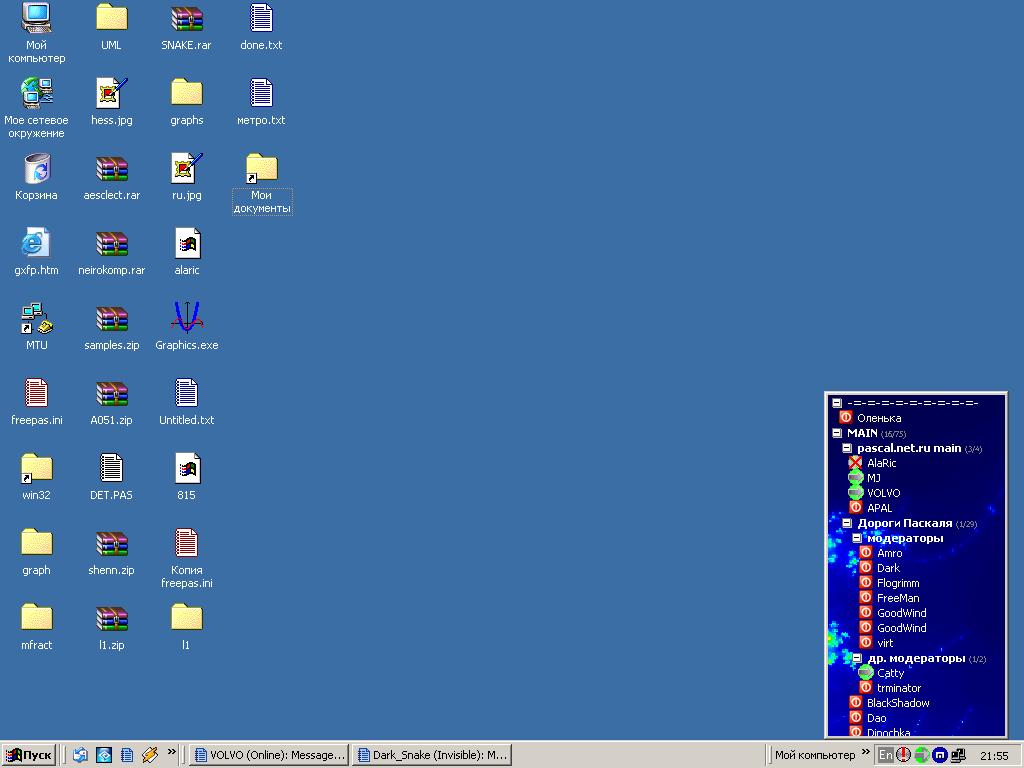The image size is (1024, 768).
Task: Expand hidden Quick Launch items chevron
Action: point(172,752)
